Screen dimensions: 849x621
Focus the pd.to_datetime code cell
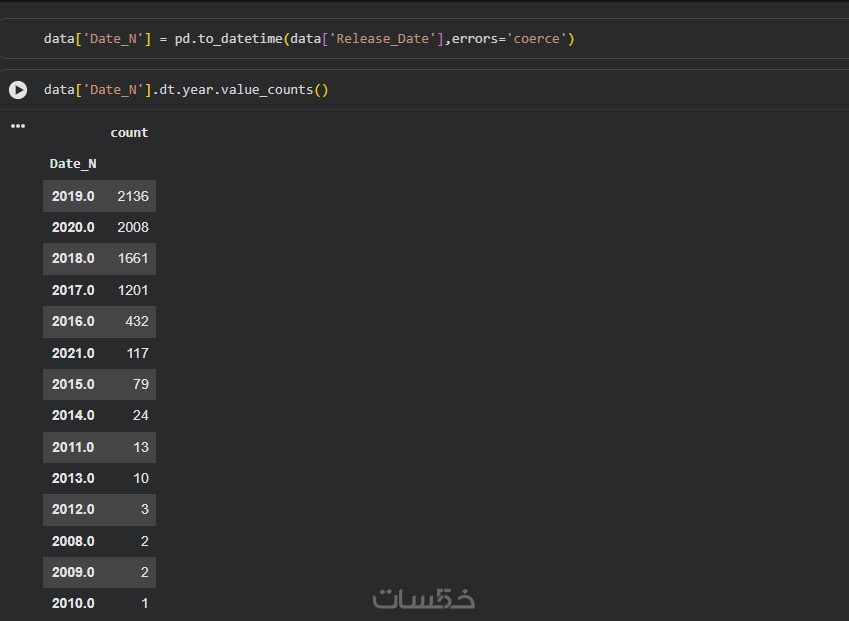[309, 39]
